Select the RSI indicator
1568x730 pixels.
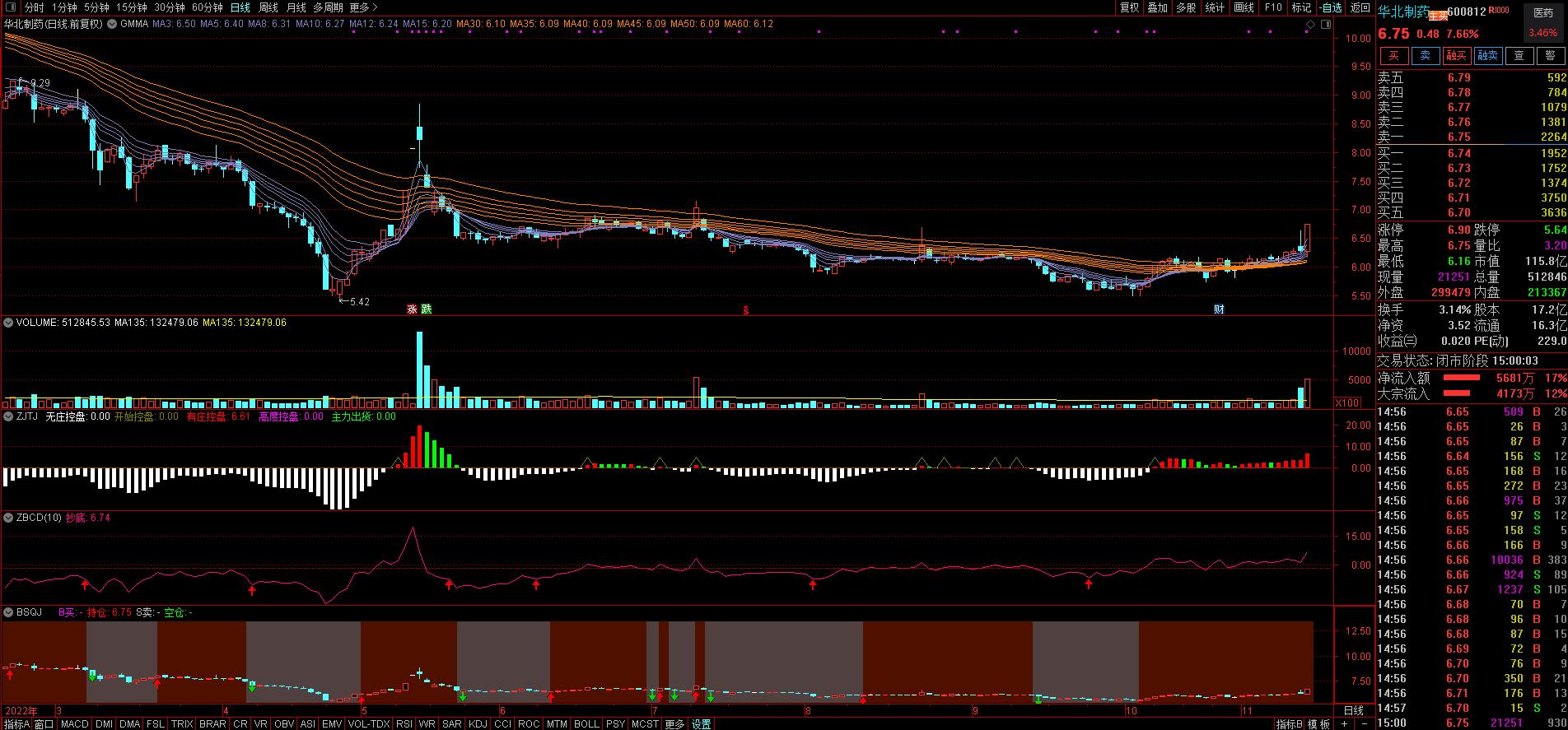404,724
